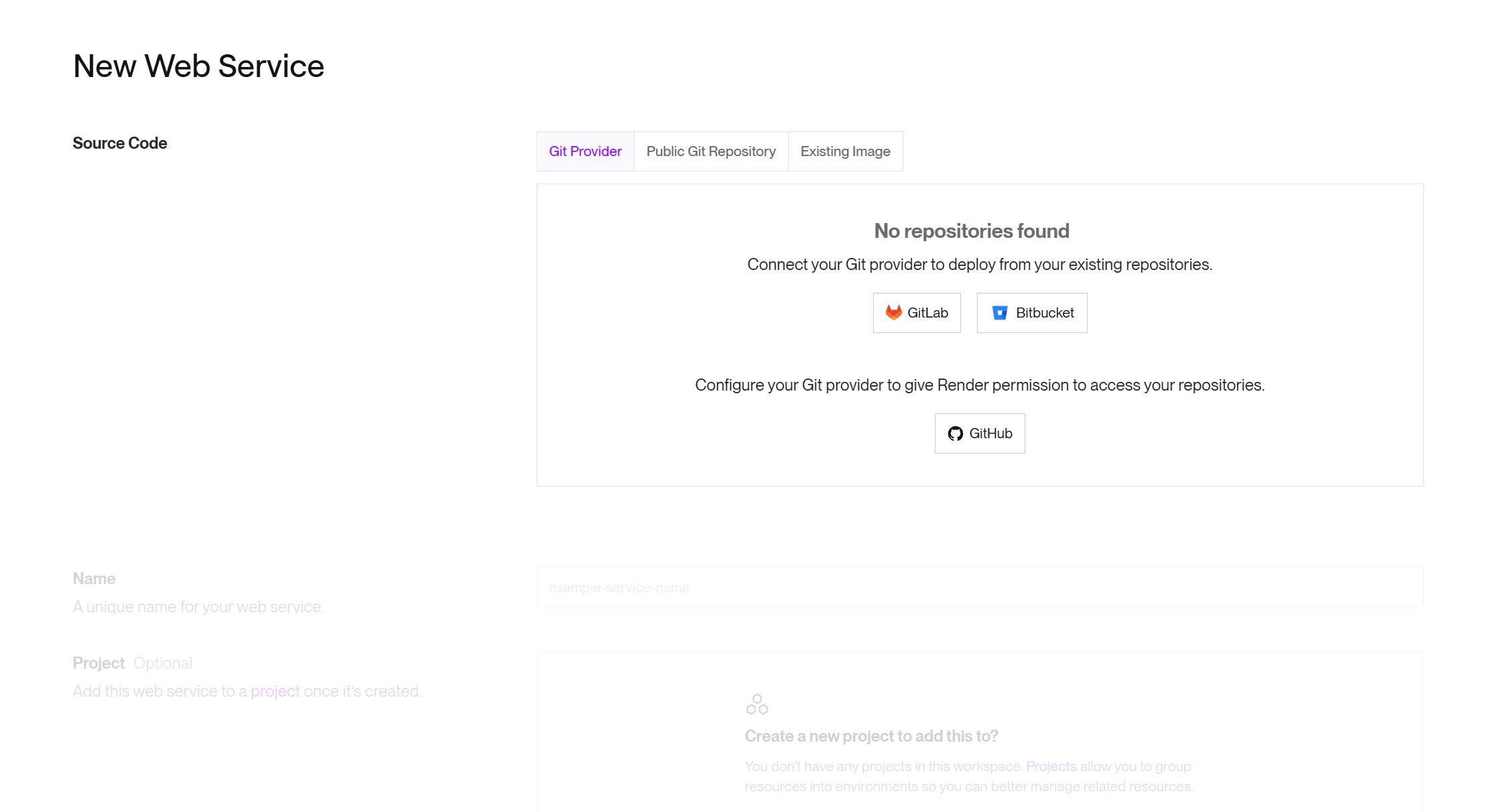This screenshot has width=1485, height=812.
Task: Follow the 'Projects' link in the workspace description
Action: pyautogui.click(x=1051, y=766)
